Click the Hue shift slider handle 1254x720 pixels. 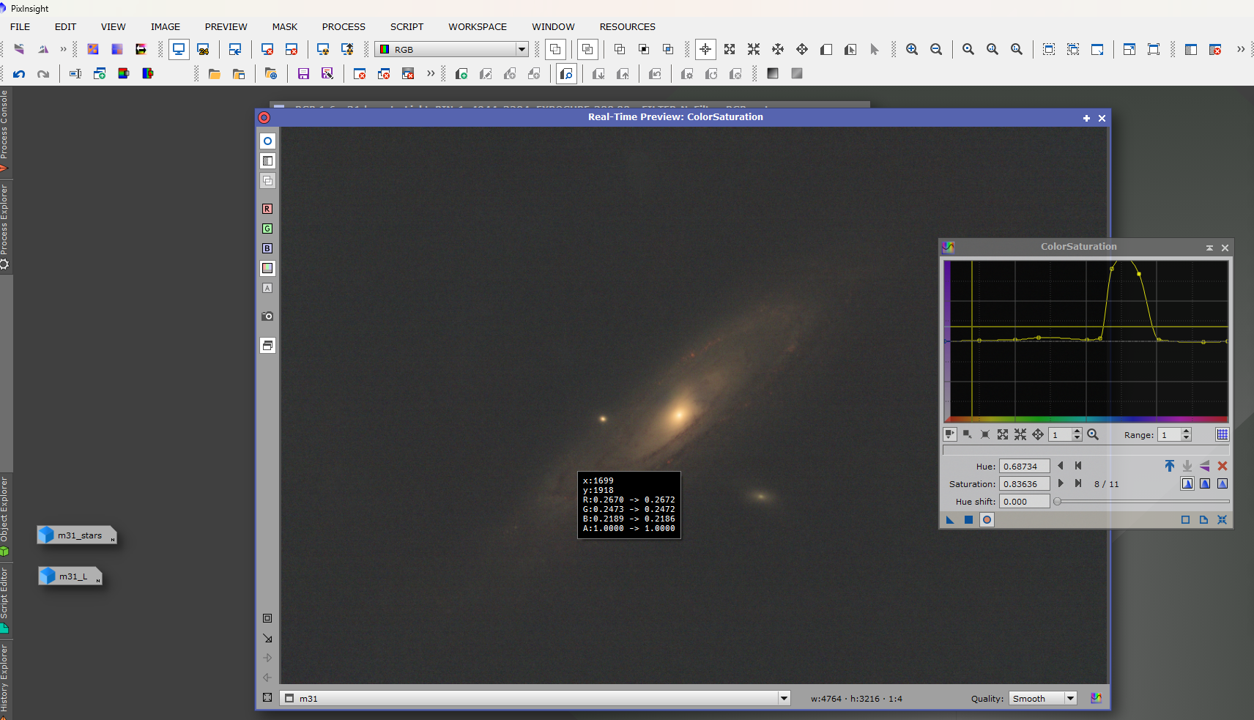[1058, 502]
